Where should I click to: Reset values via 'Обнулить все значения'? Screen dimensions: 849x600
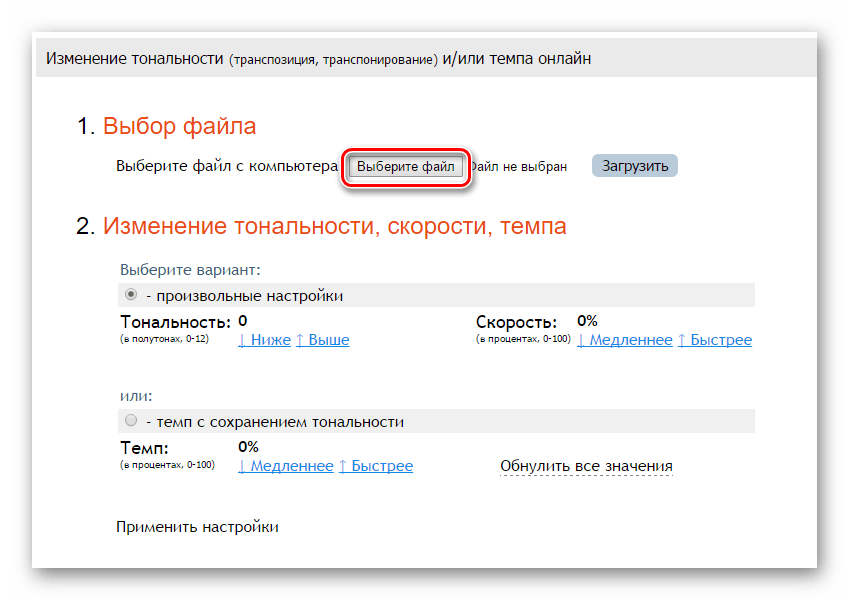(x=586, y=466)
